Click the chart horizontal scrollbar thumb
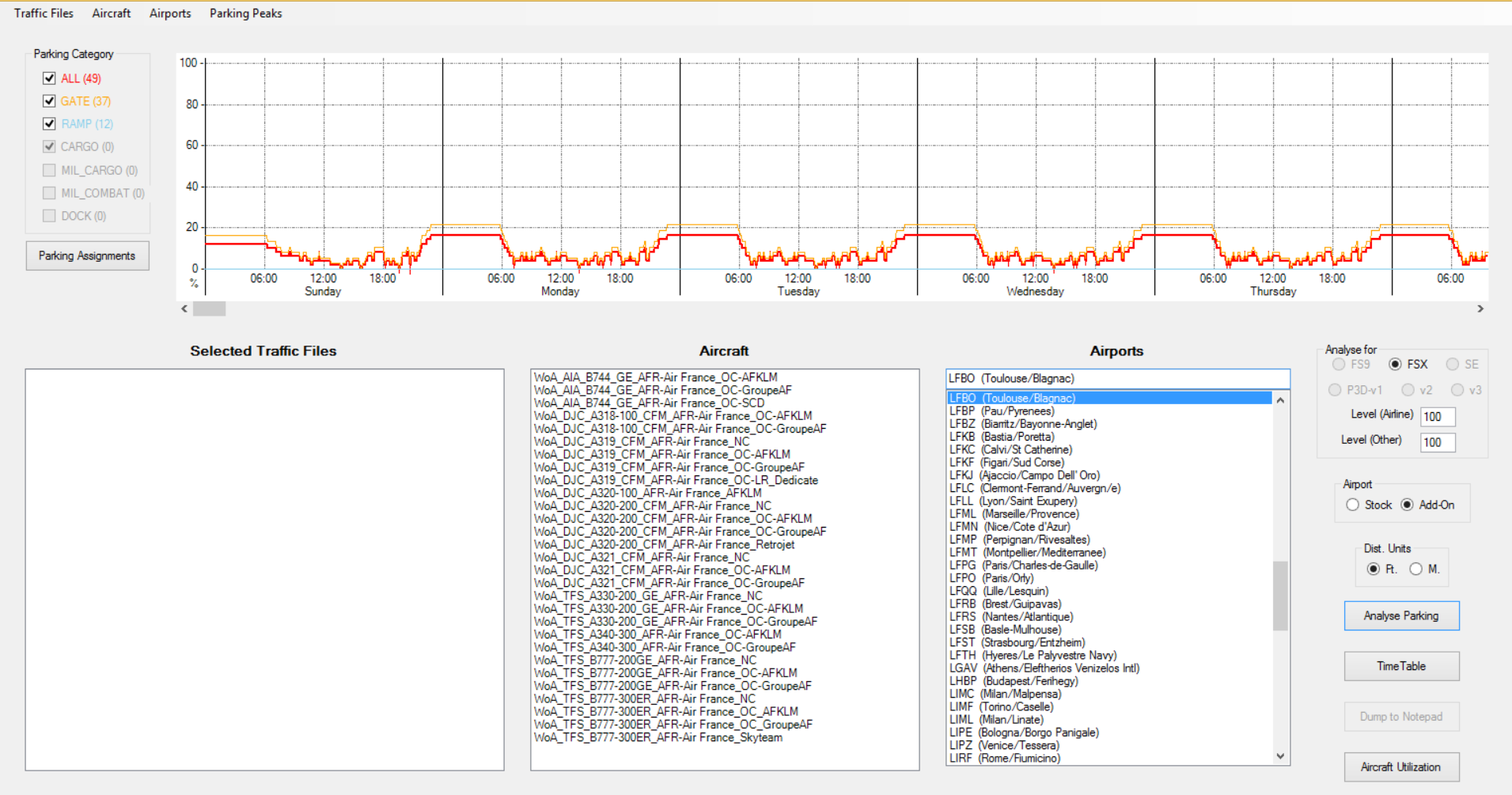Screen dimensions: 1512x795 pyautogui.click(x=210, y=309)
